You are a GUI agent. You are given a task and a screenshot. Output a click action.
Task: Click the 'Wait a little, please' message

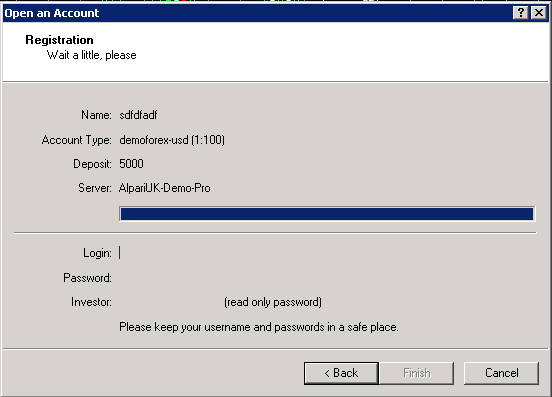[92, 55]
